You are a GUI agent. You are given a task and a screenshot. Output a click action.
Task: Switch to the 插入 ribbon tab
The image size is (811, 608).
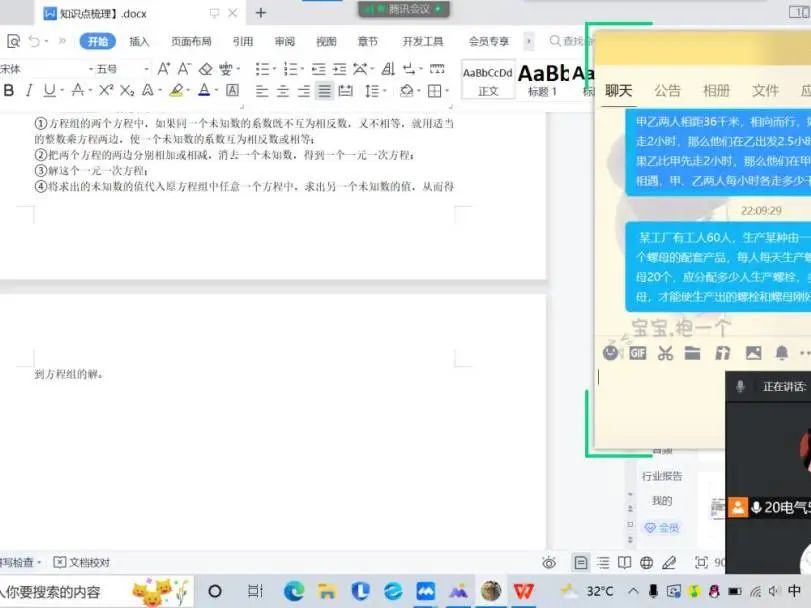tap(139, 41)
